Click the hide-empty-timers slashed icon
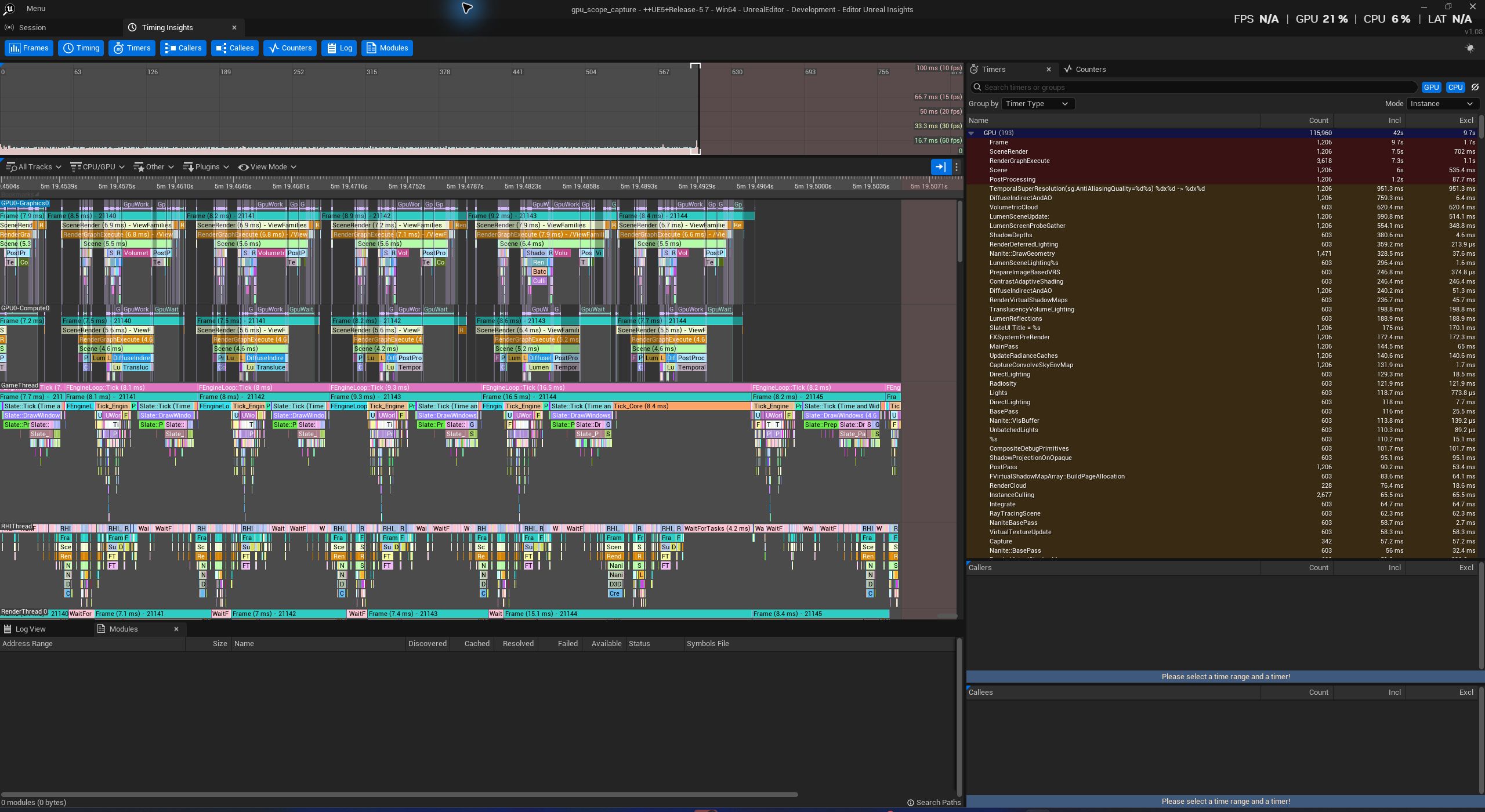The width and height of the screenshot is (1485, 812). (x=1475, y=87)
